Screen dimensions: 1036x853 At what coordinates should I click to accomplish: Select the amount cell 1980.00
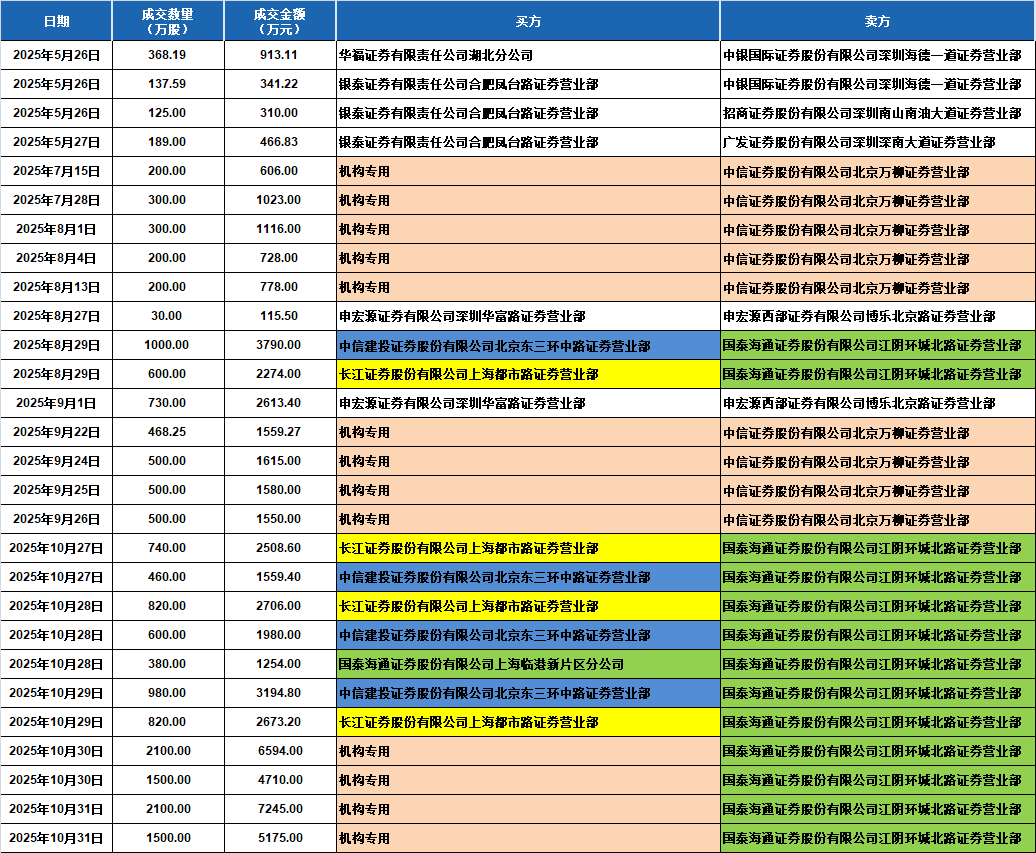pyautogui.click(x=280, y=635)
